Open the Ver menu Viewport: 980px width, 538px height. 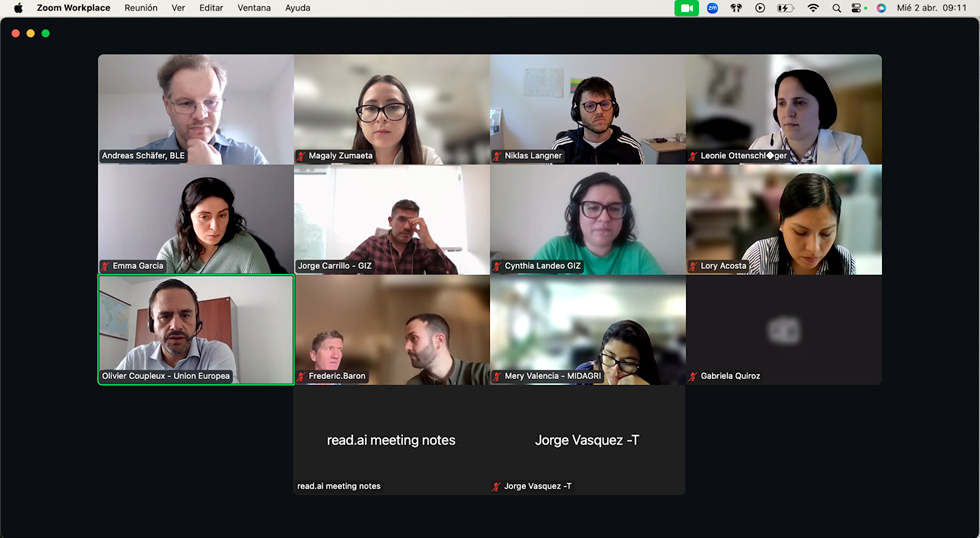(x=178, y=8)
